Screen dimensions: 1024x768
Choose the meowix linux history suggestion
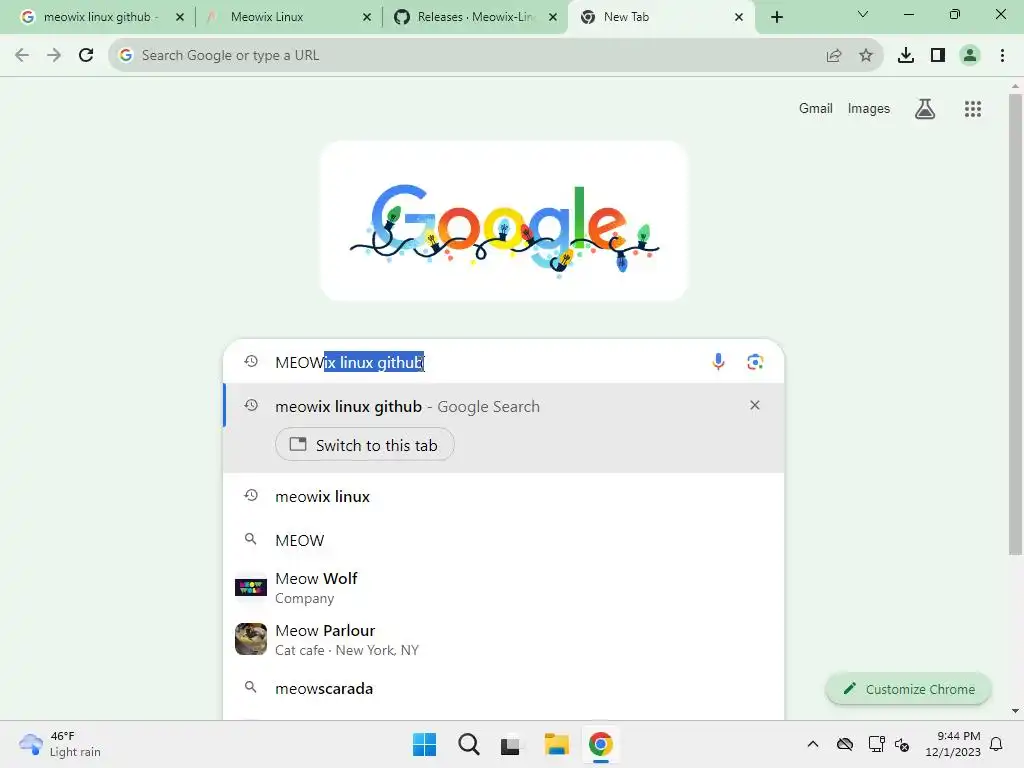503,496
